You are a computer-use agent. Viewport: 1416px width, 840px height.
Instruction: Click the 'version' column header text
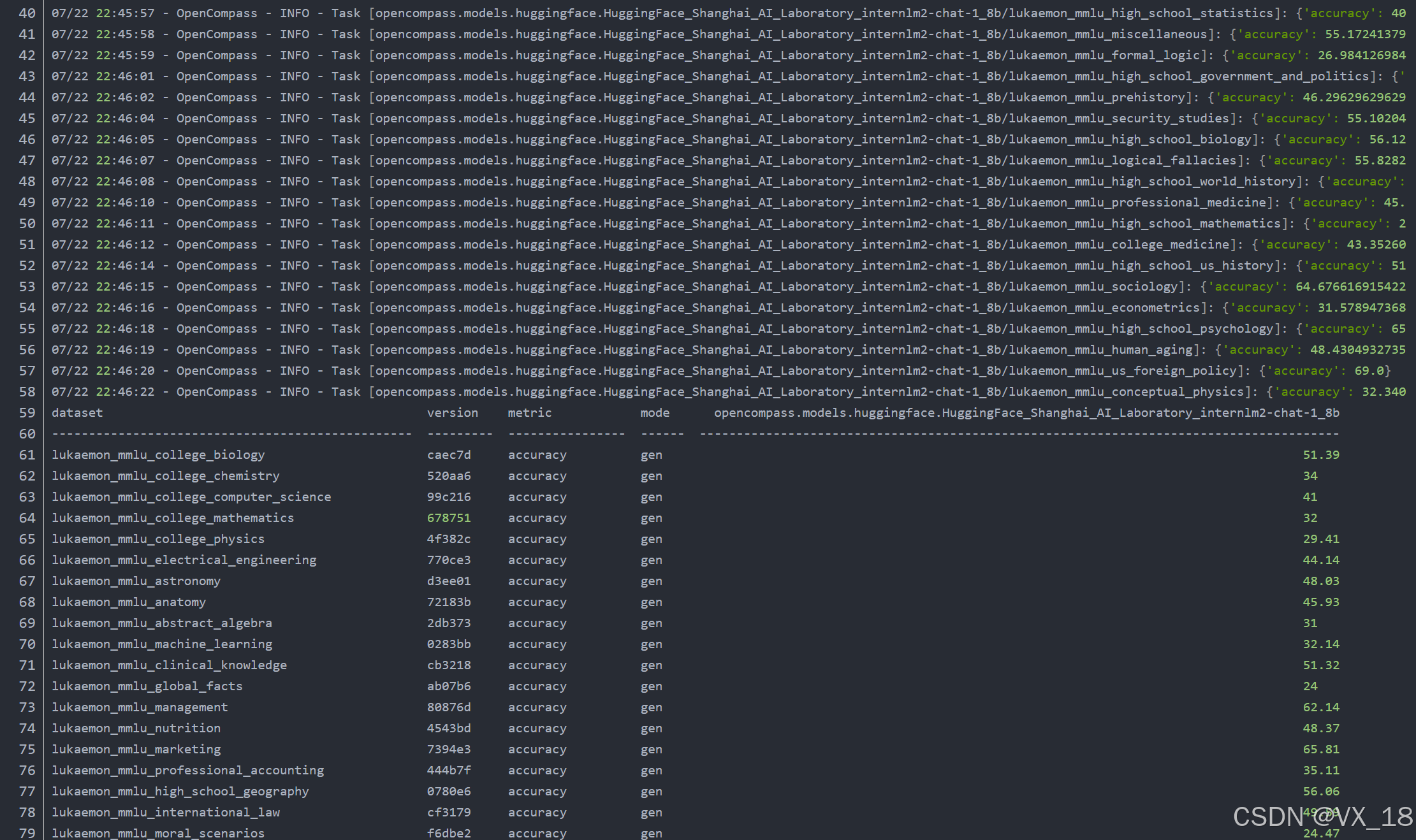pos(452,413)
